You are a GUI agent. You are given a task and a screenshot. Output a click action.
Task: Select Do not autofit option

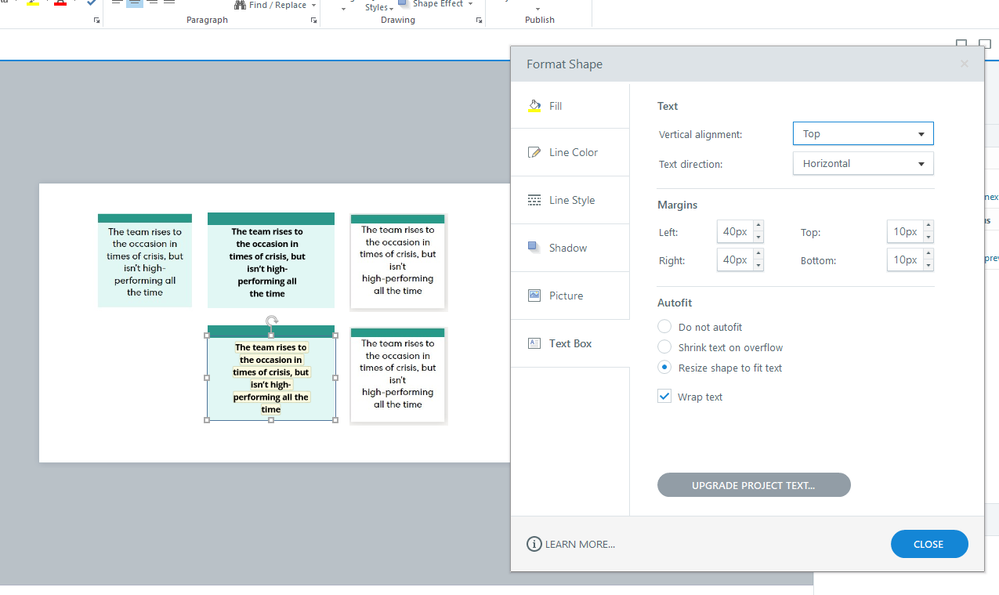[x=665, y=327]
